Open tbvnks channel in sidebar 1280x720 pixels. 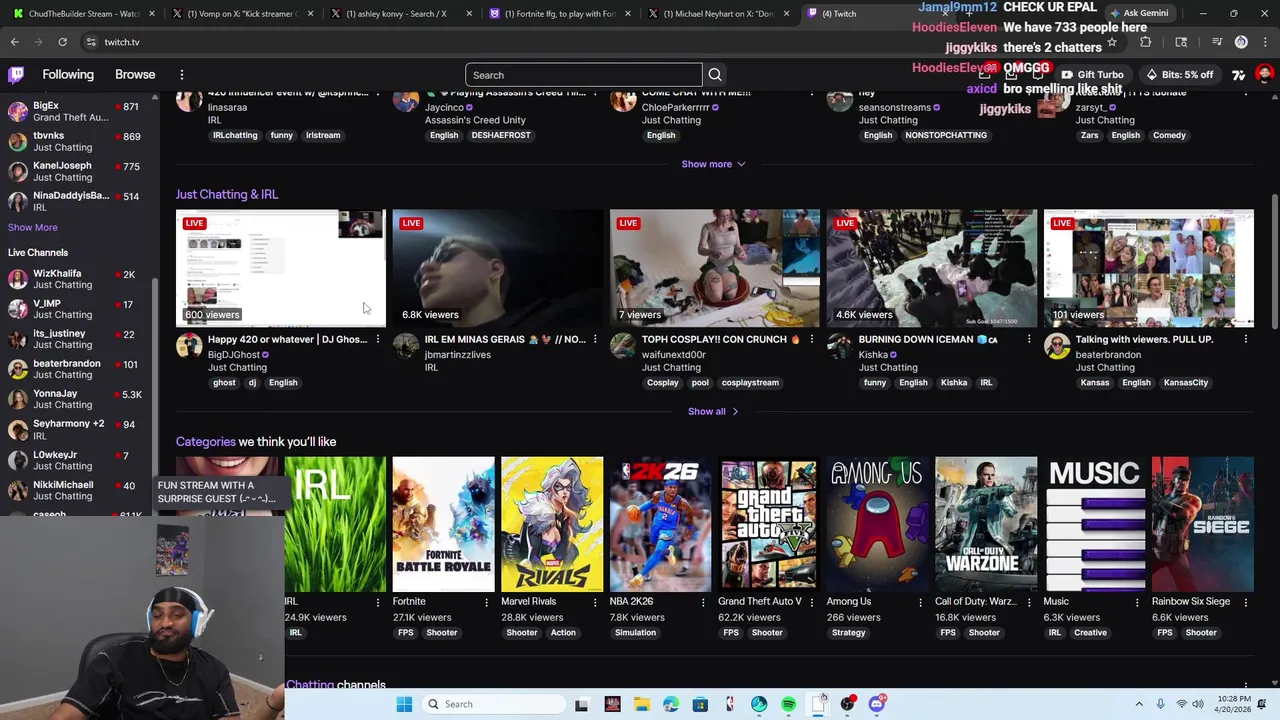click(x=76, y=141)
